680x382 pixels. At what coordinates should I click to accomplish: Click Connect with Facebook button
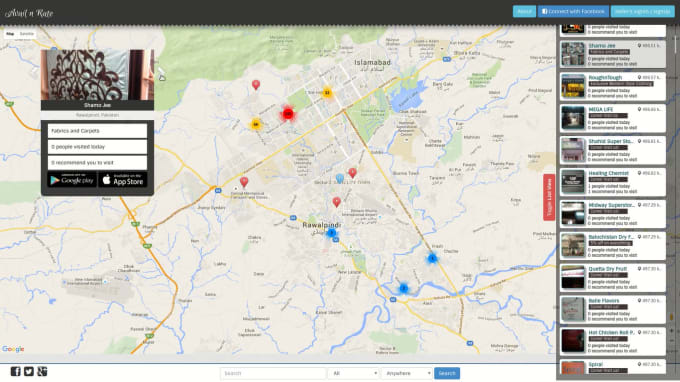573,12
